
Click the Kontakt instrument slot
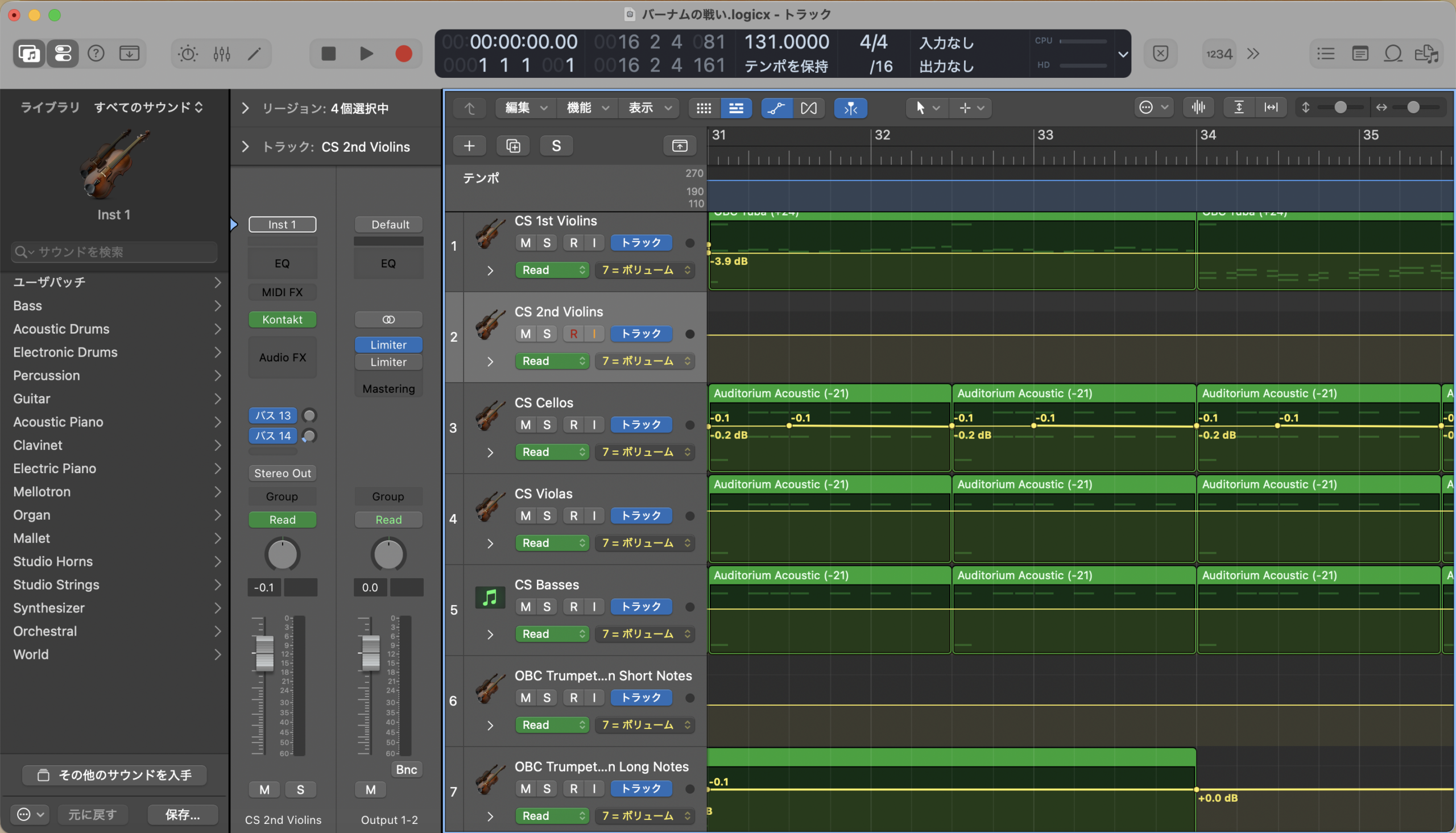click(283, 319)
